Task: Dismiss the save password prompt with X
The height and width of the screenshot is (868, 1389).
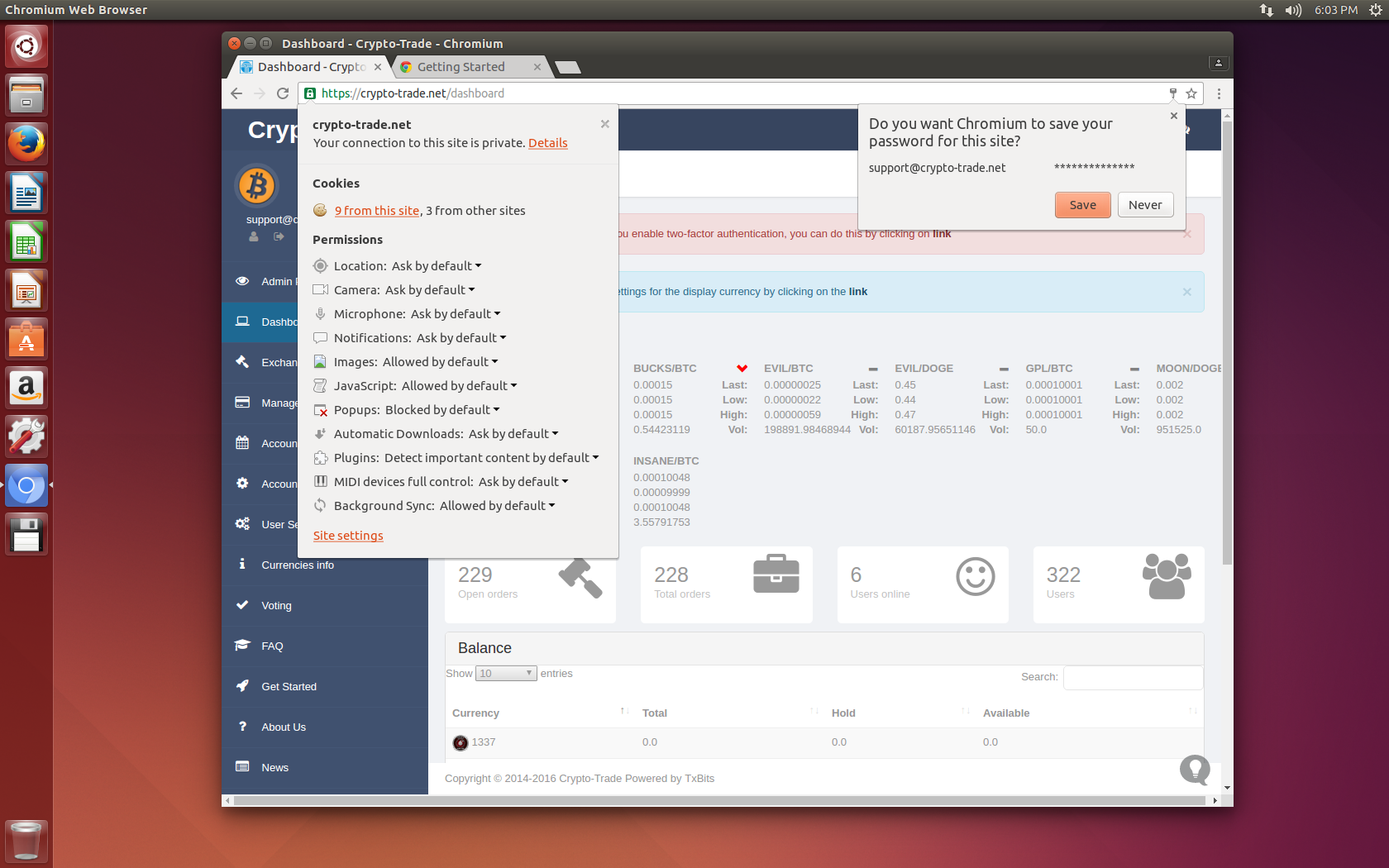Action: (x=1174, y=116)
